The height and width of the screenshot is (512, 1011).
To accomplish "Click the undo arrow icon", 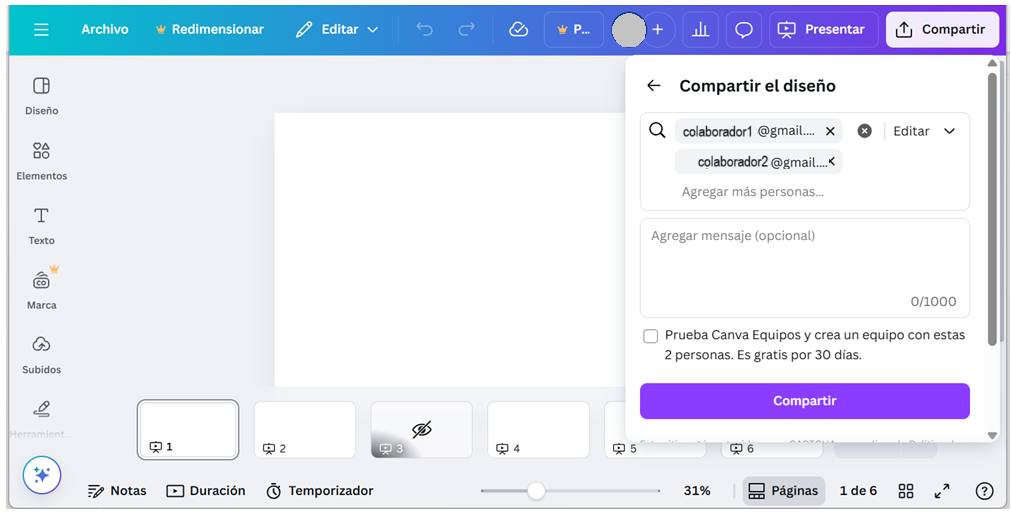I will click(425, 30).
